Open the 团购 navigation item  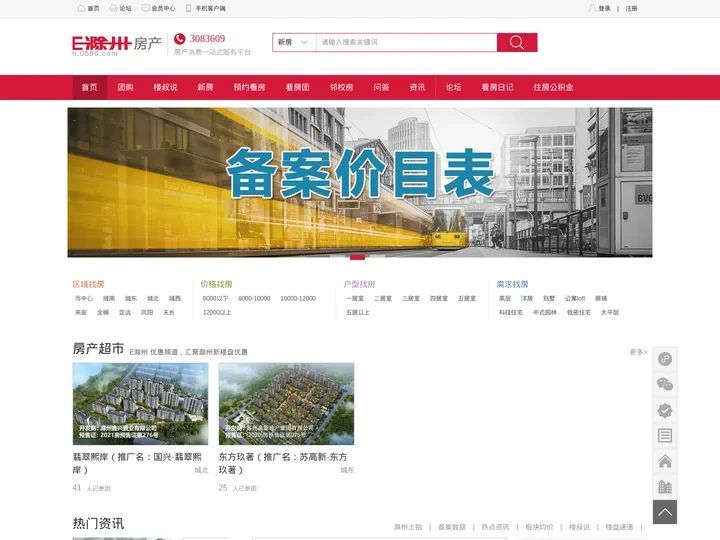coord(125,87)
